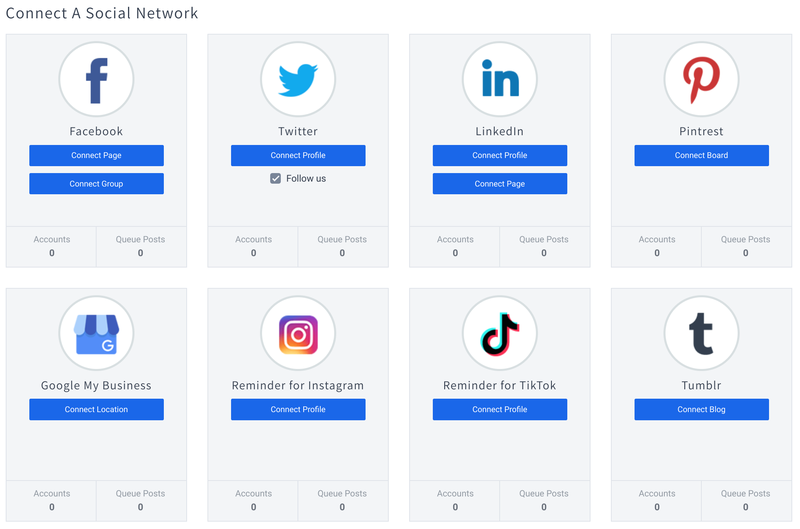Uncheck the Follow us checkbox
Image resolution: width=800 pixels, height=529 pixels.
point(276,179)
